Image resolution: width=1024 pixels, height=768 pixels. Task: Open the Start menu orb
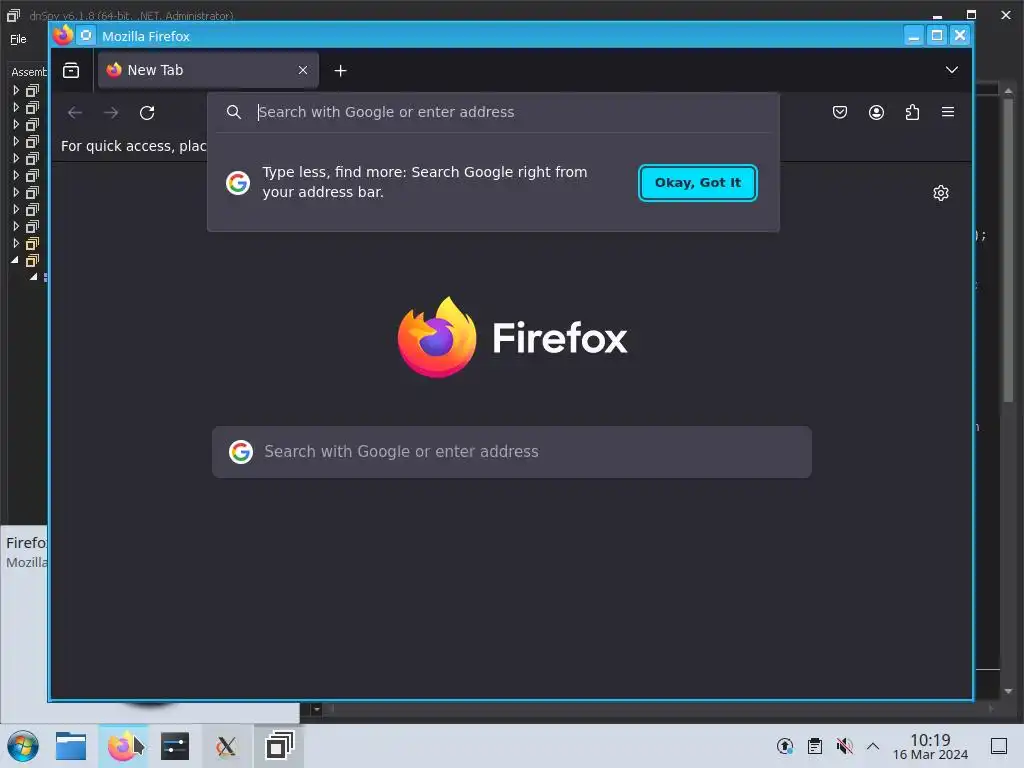(x=23, y=746)
